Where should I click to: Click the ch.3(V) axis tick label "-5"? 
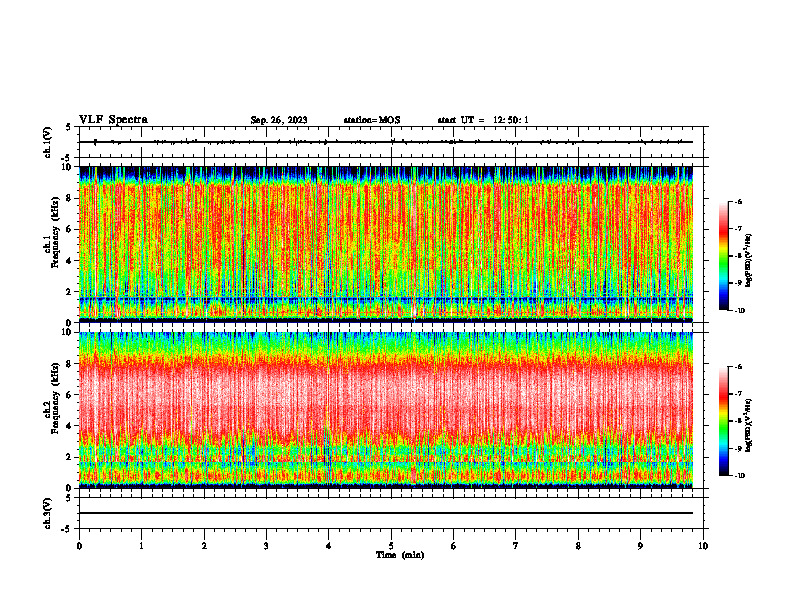(x=67, y=529)
